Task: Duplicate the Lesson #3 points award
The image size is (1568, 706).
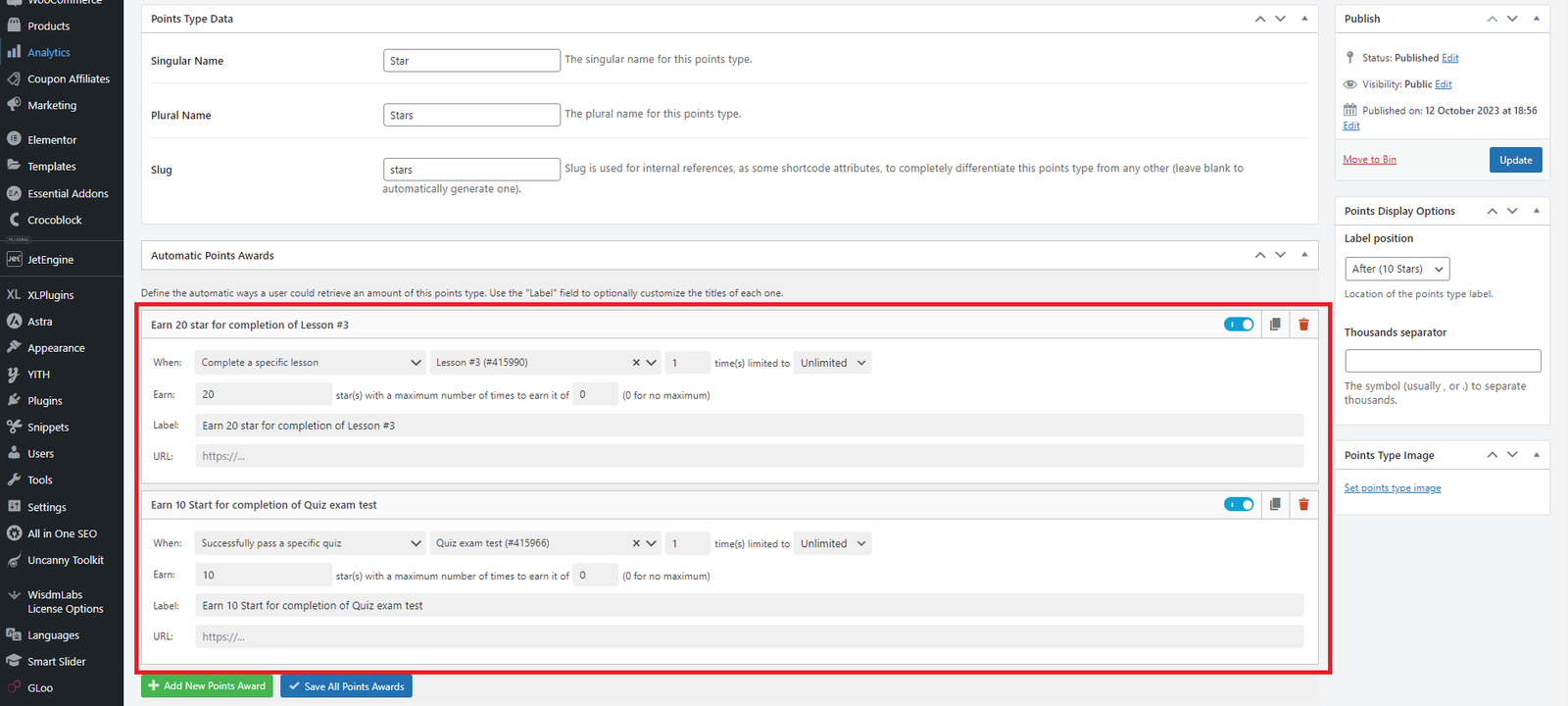Action: (1275, 325)
